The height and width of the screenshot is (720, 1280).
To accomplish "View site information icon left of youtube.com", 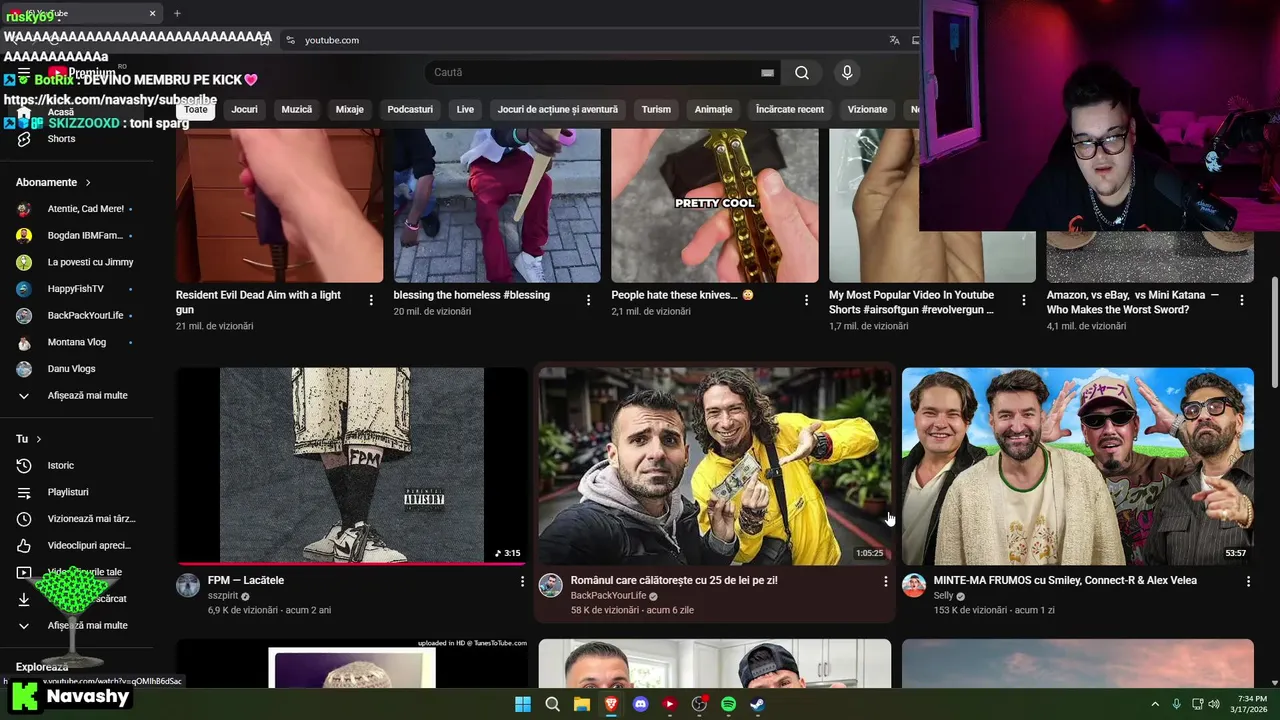I will coord(290,40).
